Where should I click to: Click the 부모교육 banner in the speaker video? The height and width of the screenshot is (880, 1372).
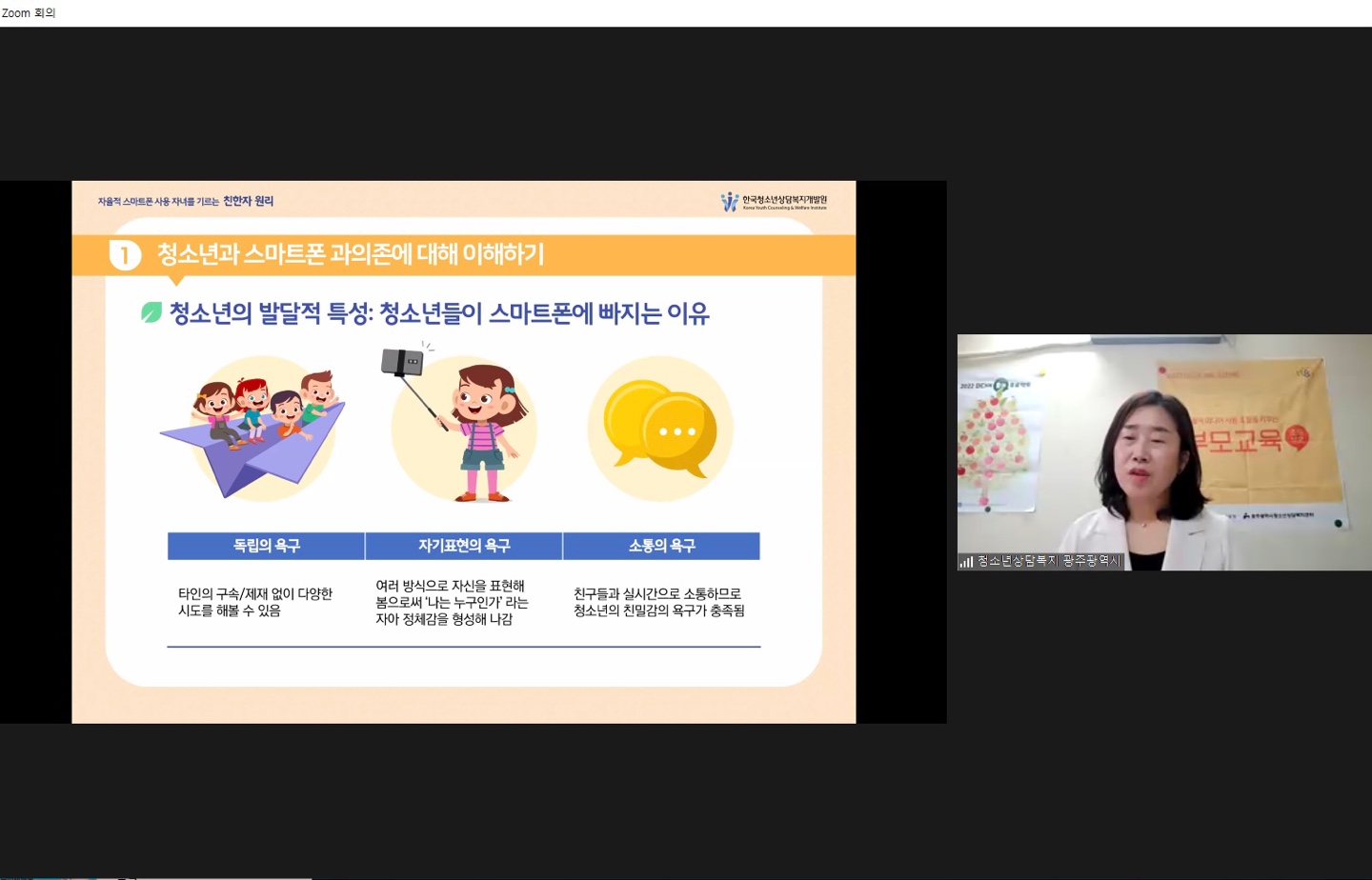click(1248, 439)
